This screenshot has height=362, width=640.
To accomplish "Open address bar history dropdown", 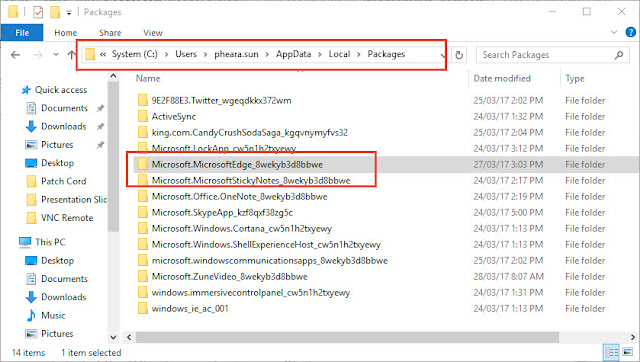I will pos(442,55).
